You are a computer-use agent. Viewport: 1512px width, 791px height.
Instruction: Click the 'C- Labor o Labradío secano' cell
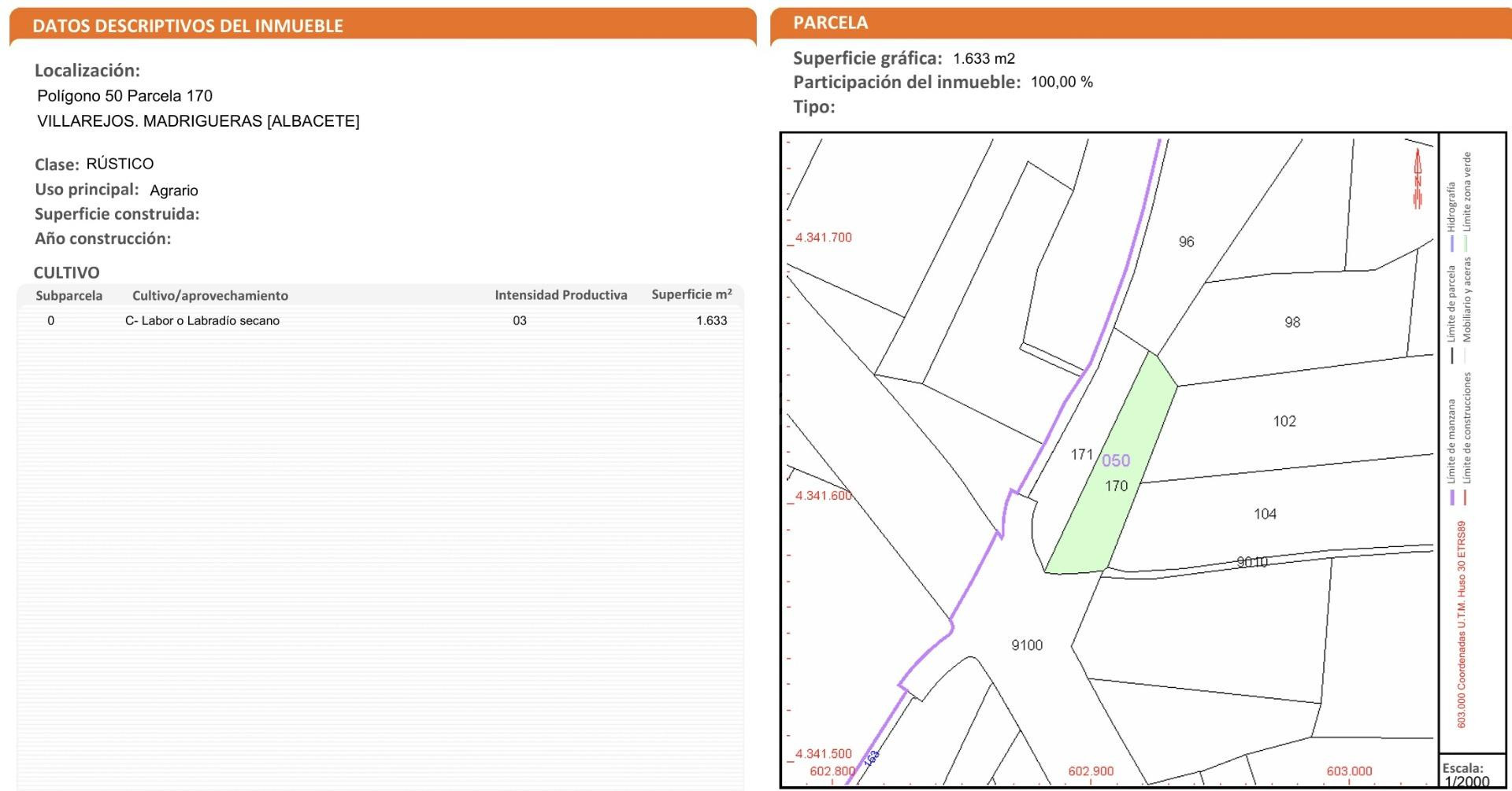(202, 321)
